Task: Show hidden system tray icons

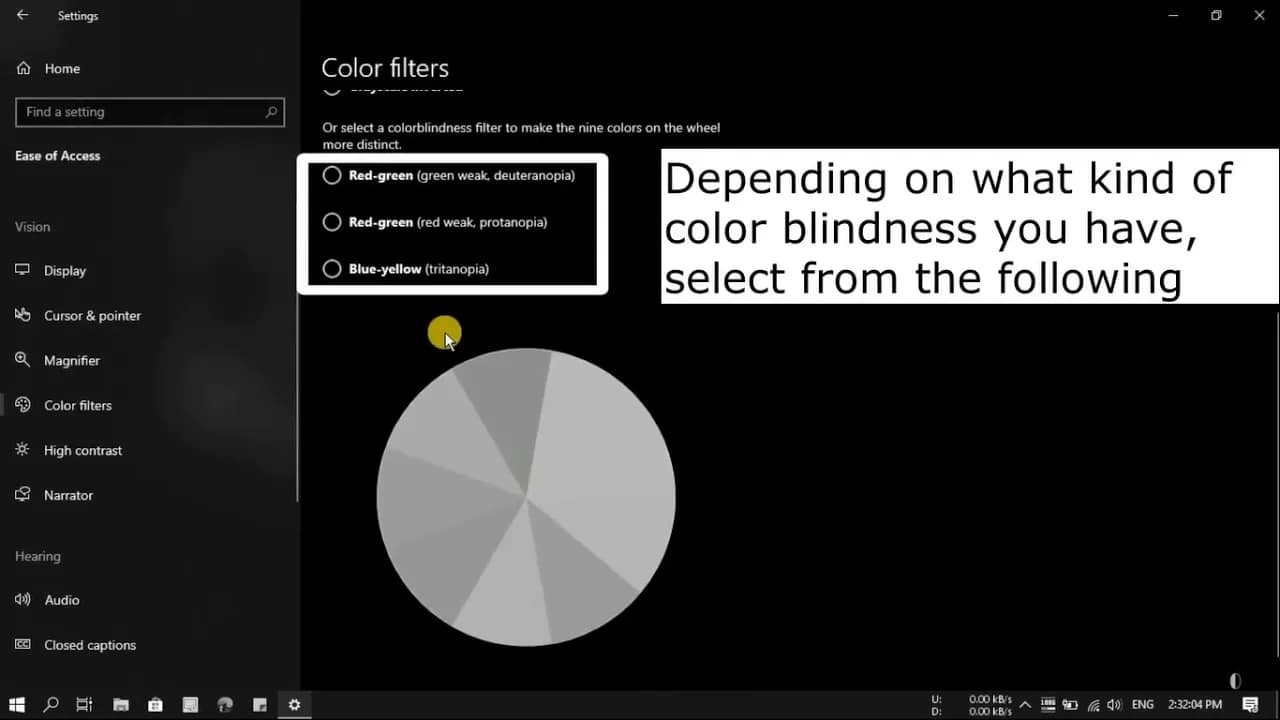Action: [x=1025, y=705]
